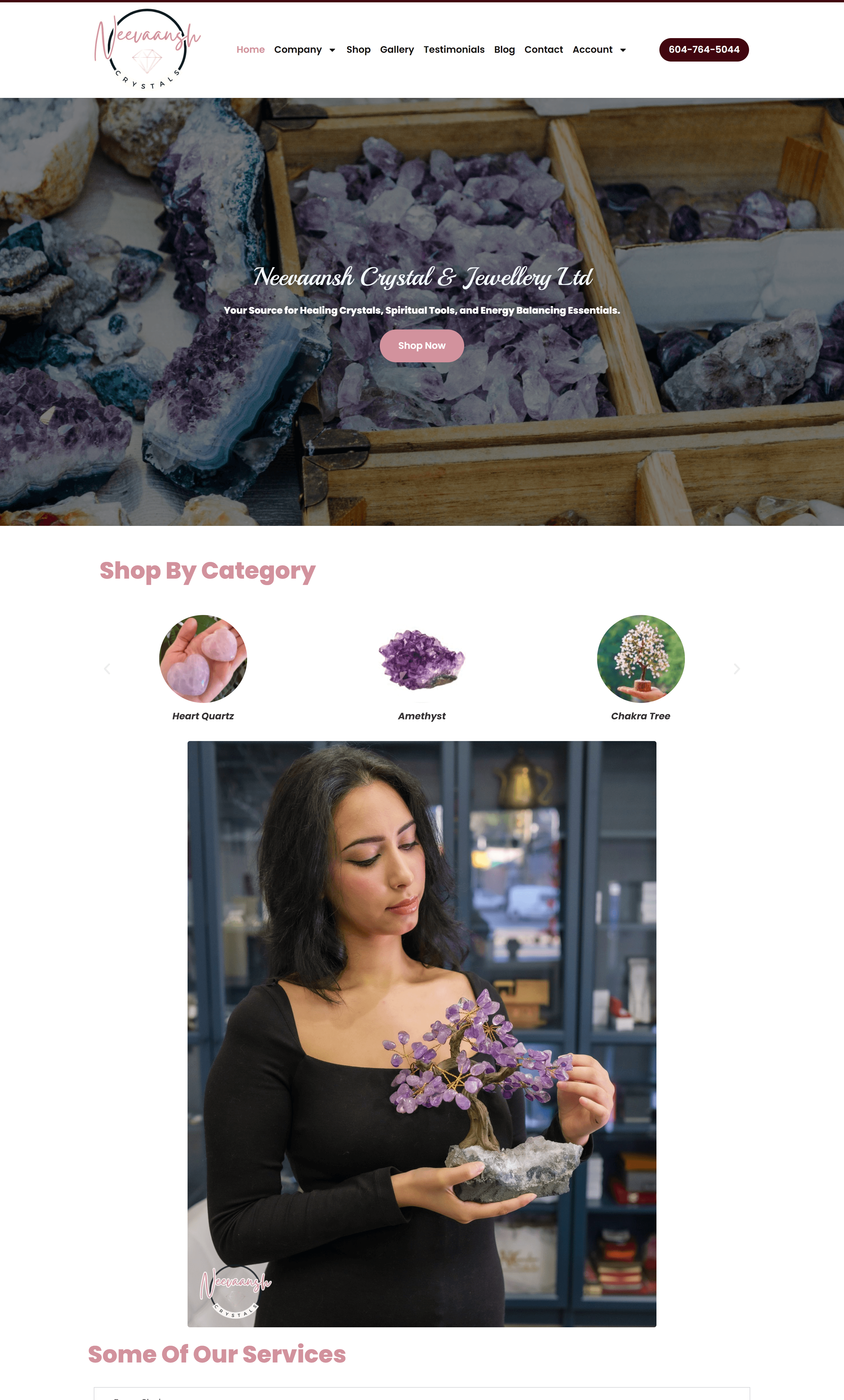The image size is (844, 1400).
Task: Select the Amethyst category image
Action: [x=421, y=659]
